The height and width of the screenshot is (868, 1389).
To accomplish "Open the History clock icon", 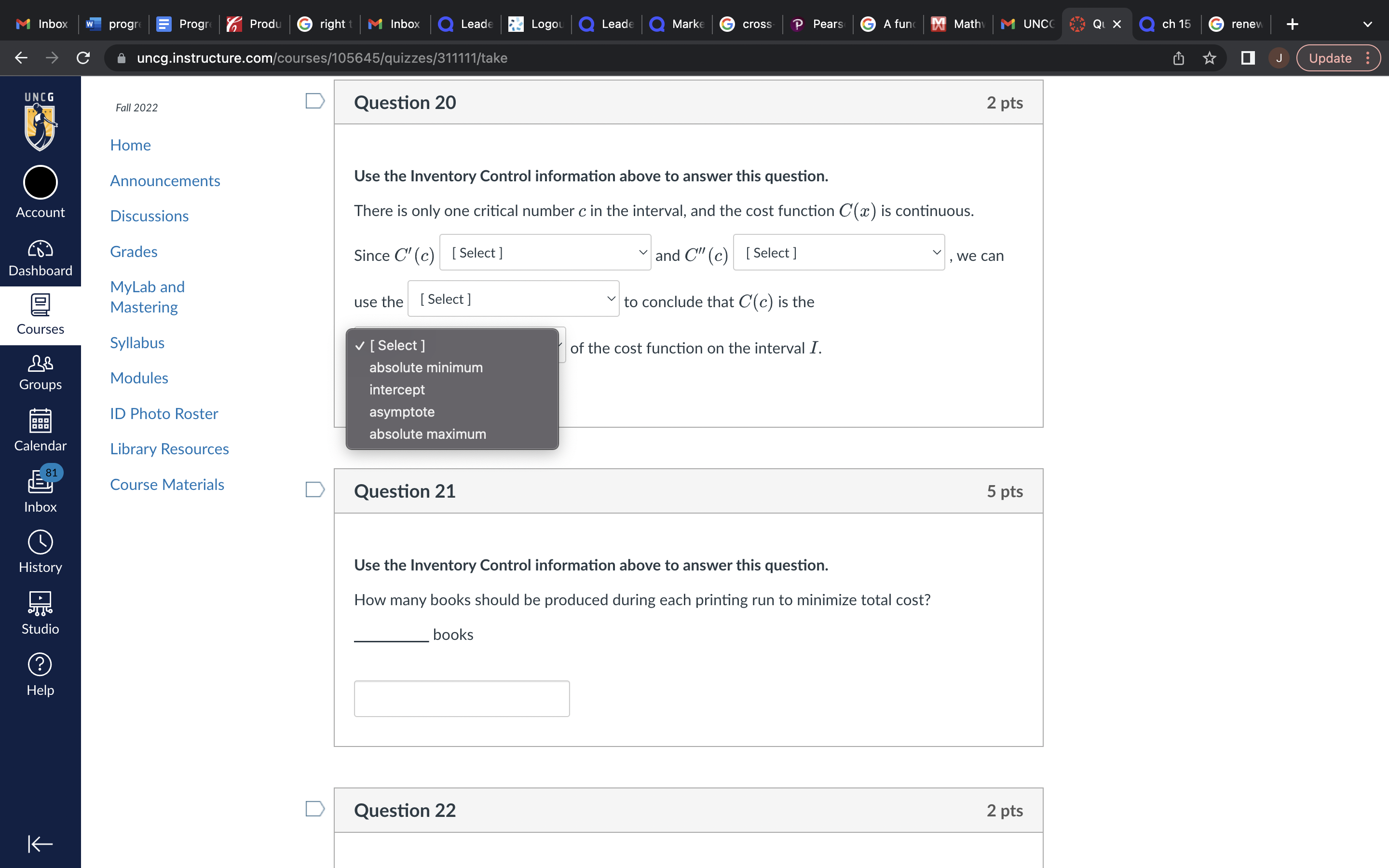I will (40, 551).
